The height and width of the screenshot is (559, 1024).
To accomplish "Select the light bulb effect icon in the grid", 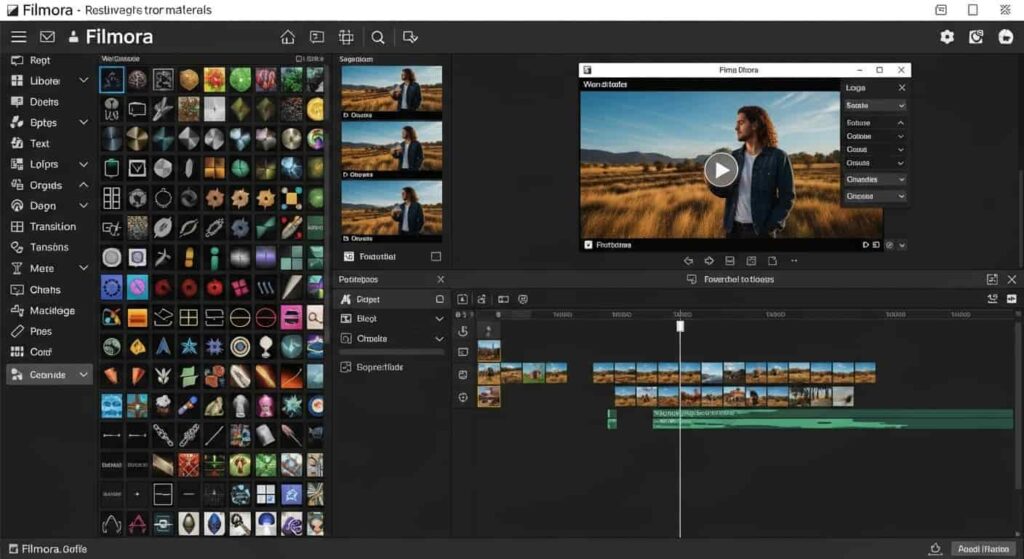I will [266, 347].
